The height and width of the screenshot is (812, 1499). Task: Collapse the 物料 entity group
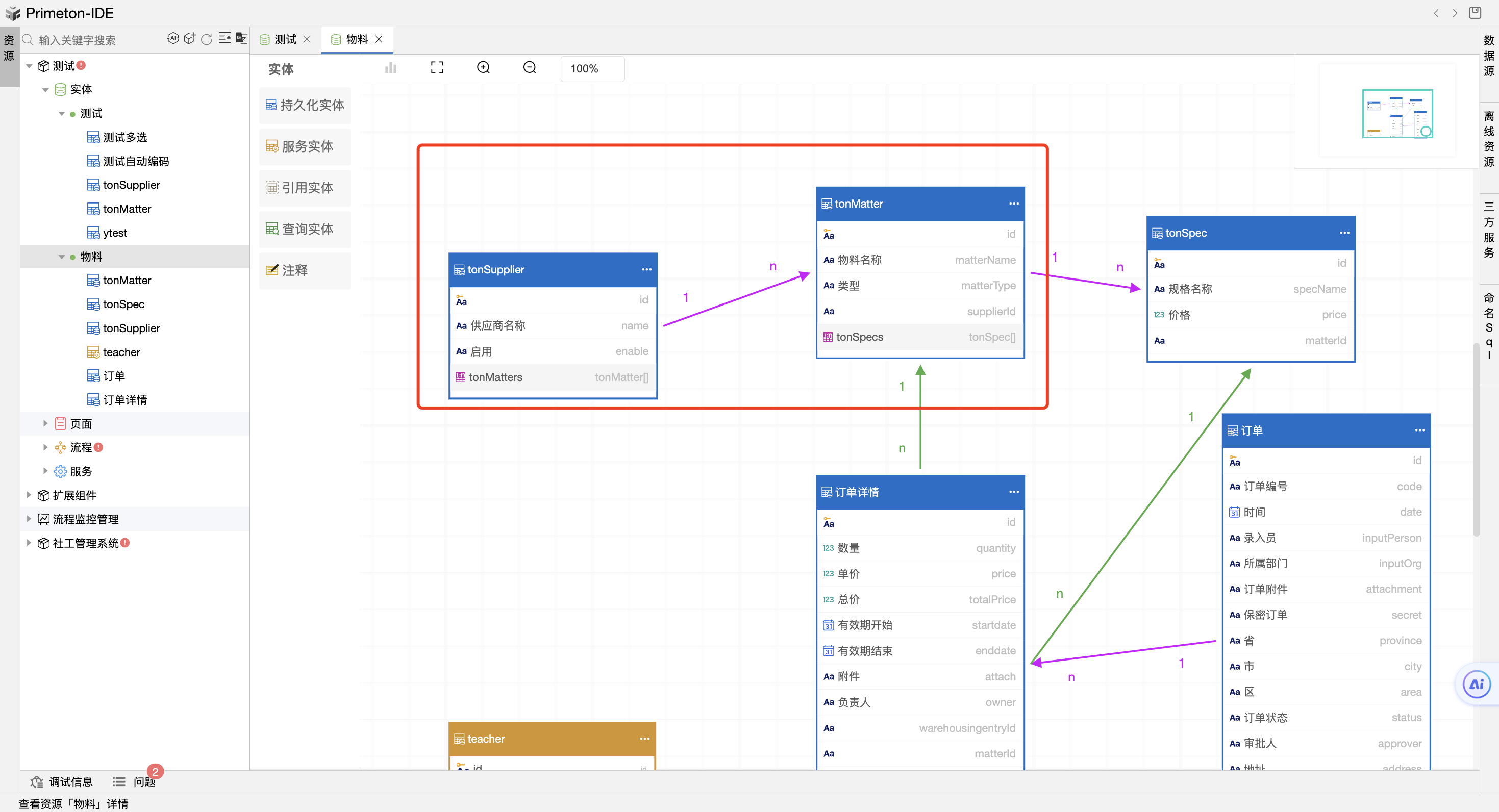point(62,257)
